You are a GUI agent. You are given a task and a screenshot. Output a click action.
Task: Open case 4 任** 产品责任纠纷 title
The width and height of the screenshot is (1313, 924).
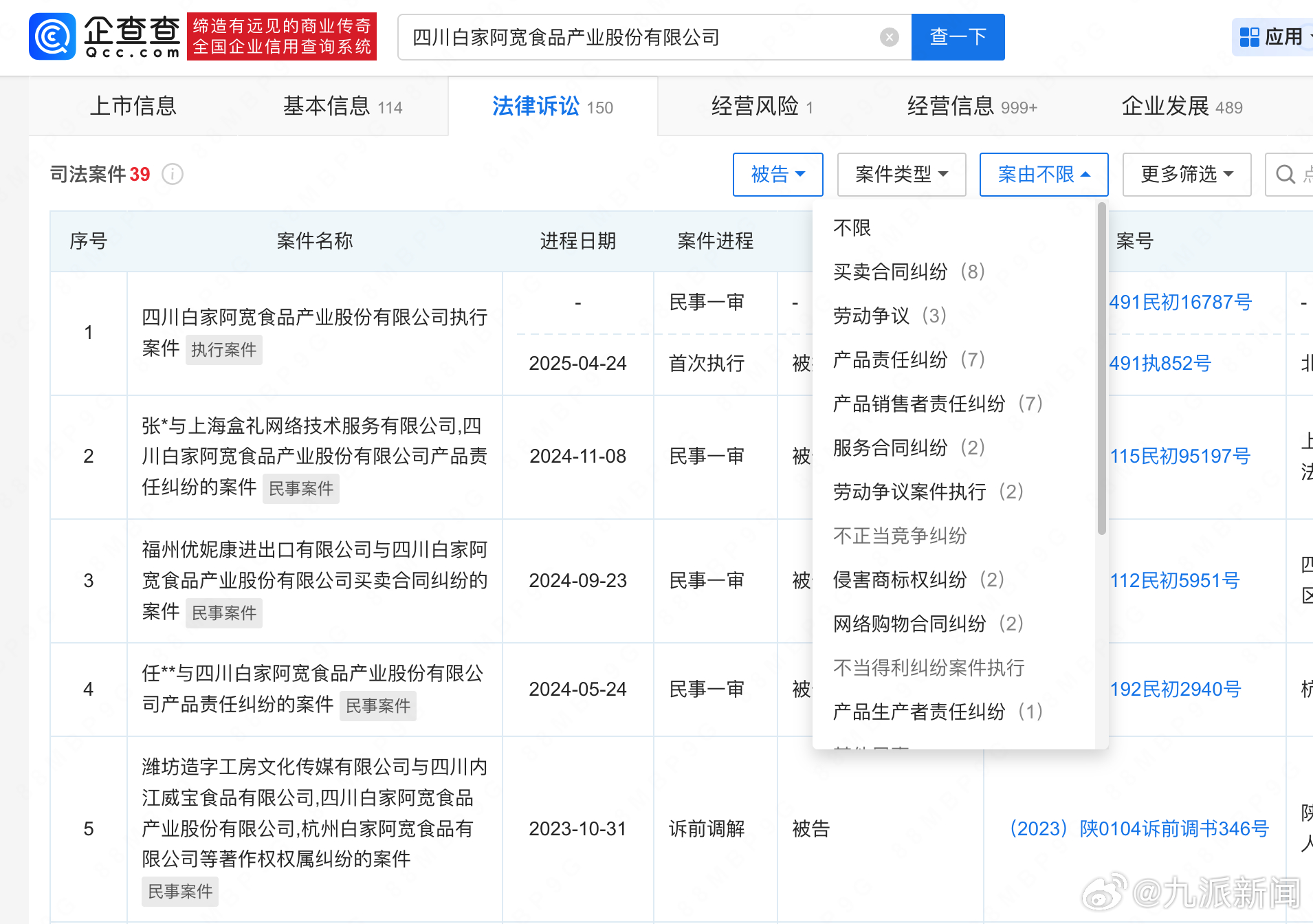(x=313, y=689)
